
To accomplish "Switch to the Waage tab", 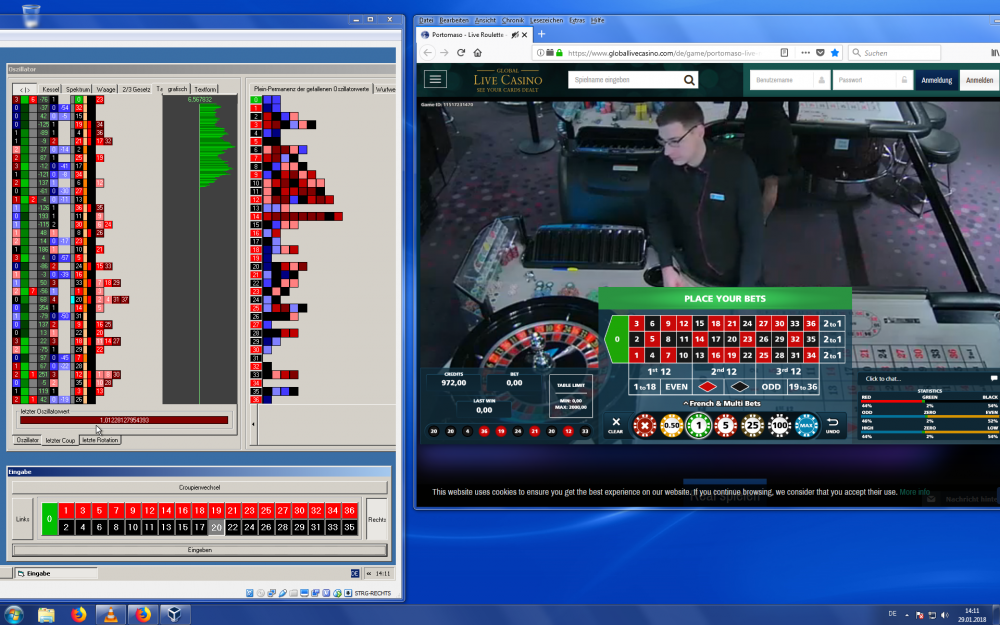I will [x=106, y=89].
